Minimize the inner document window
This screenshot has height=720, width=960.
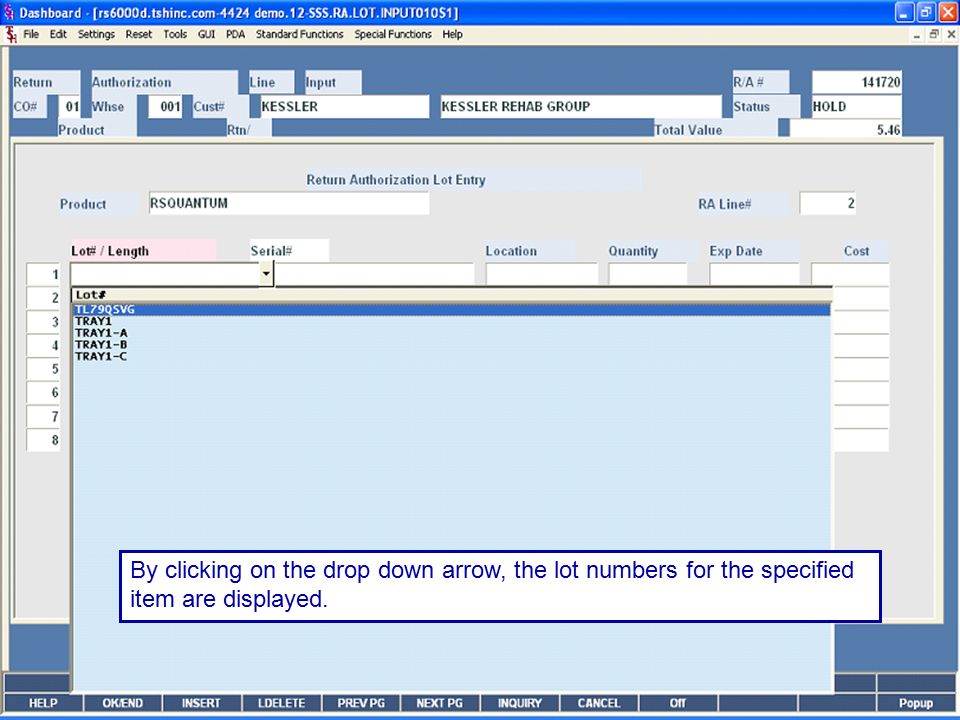coord(917,35)
